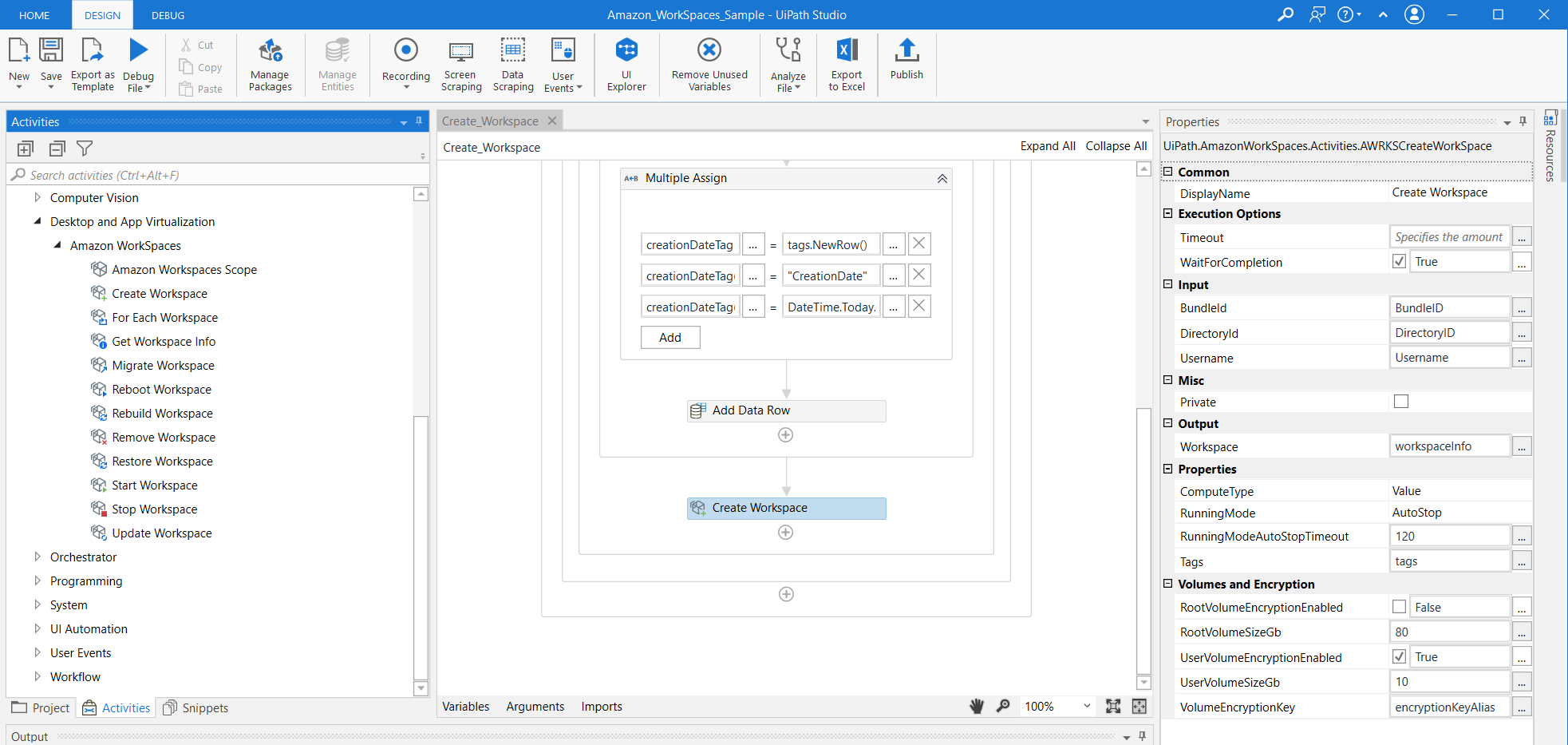Toggle UserVolumeEncryptionEnabled checkbox
Screen dimensions: 1568x745
pyautogui.click(x=1400, y=656)
